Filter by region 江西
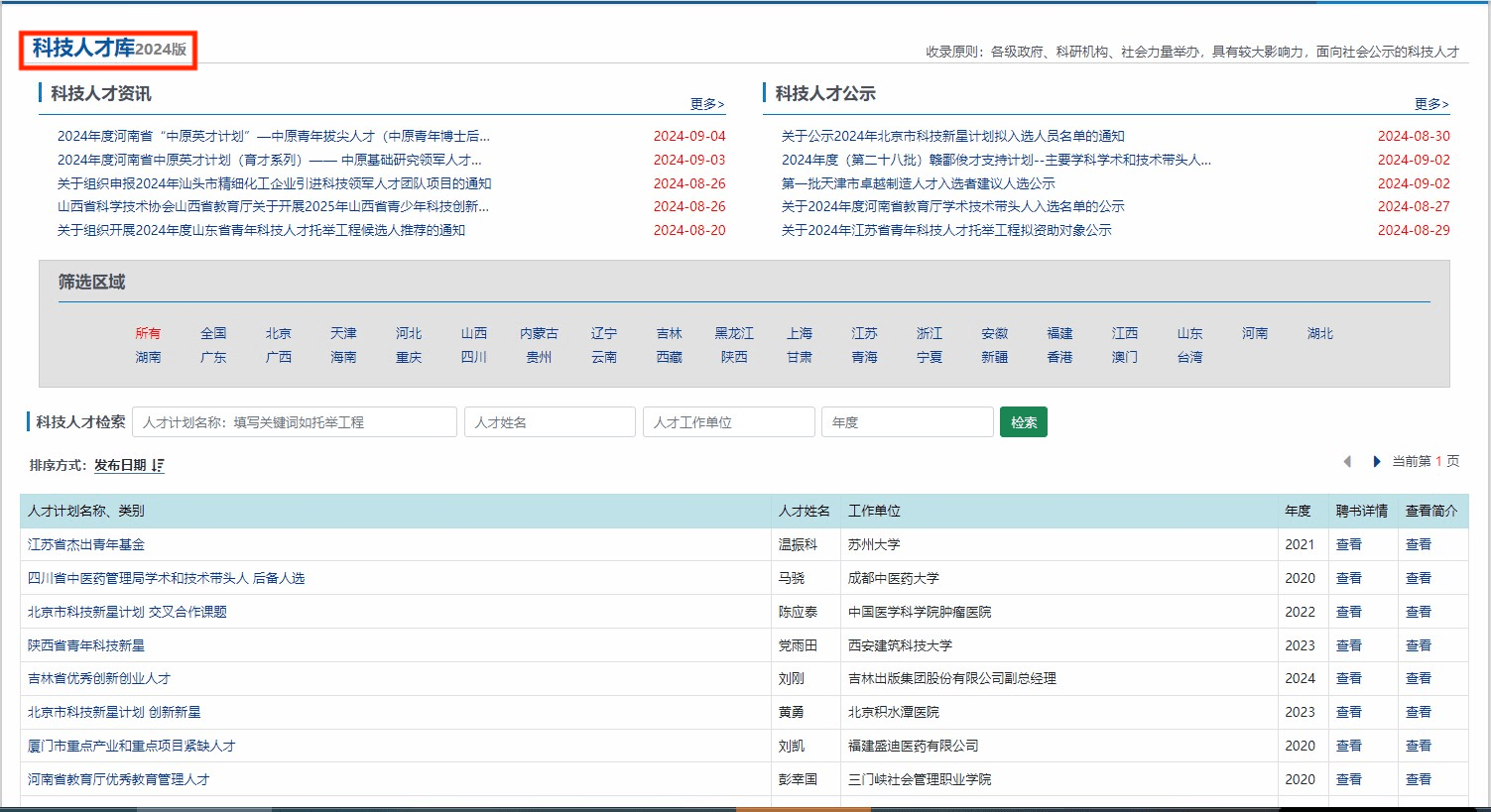This screenshot has height=812, width=1491. [x=1125, y=333]
